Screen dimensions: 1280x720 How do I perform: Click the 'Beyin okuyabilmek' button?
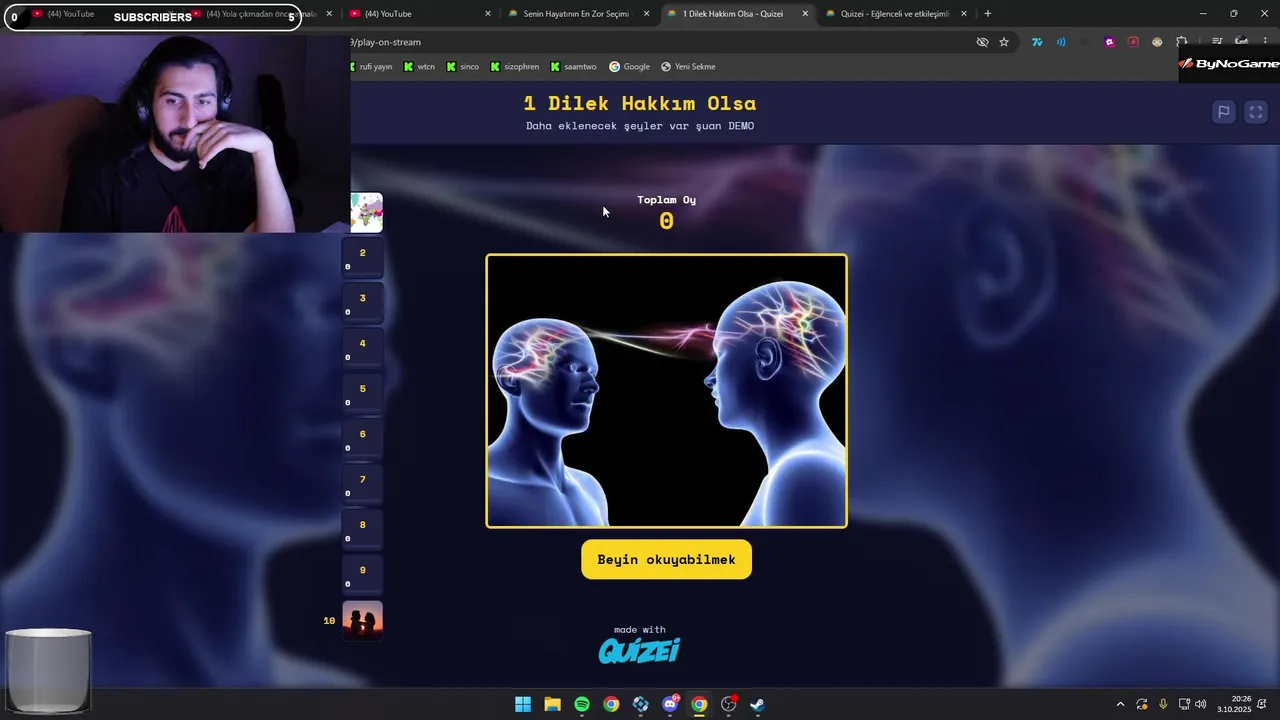[x=666, y=559]
